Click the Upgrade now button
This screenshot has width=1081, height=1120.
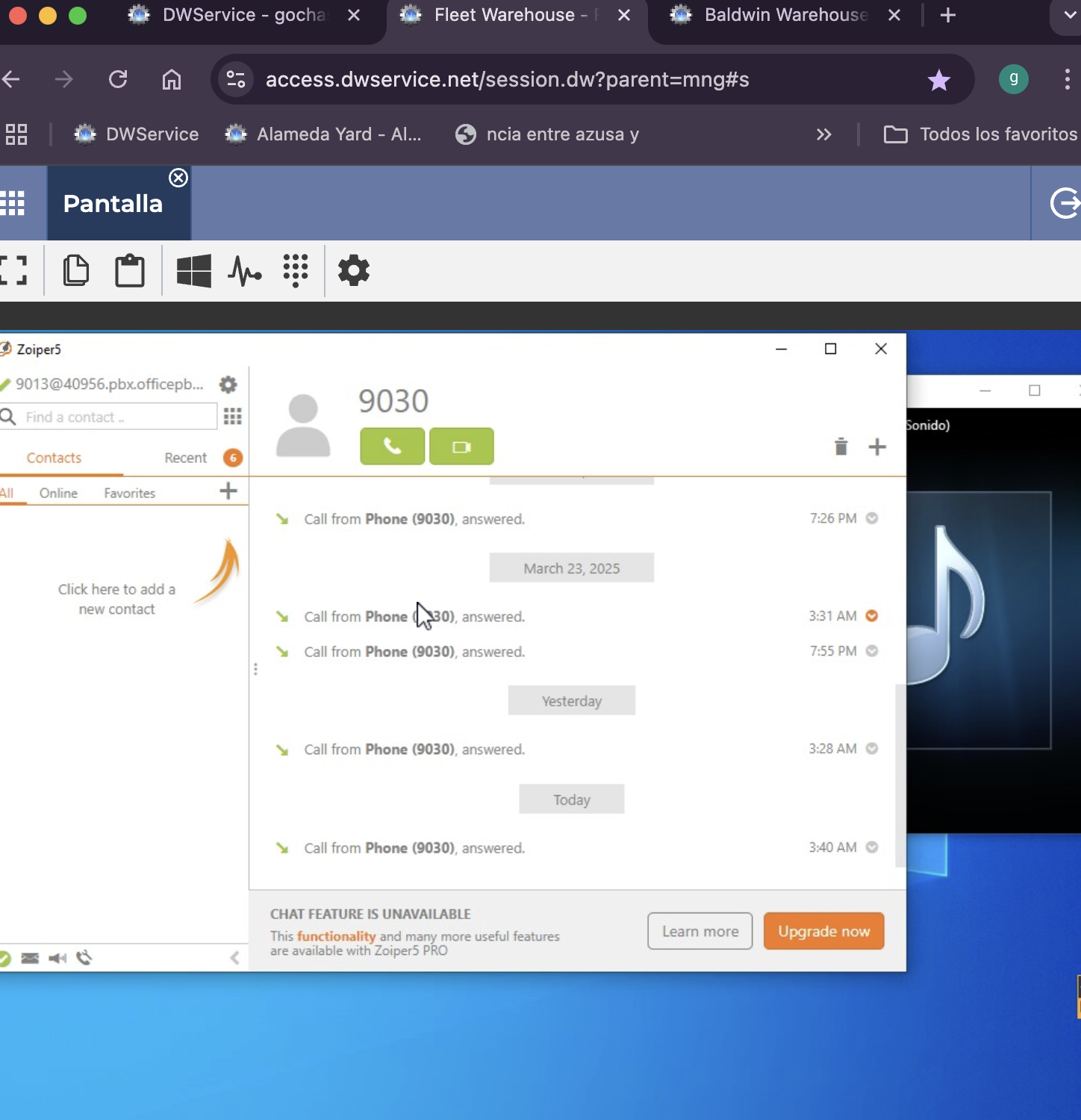point(824,931)
